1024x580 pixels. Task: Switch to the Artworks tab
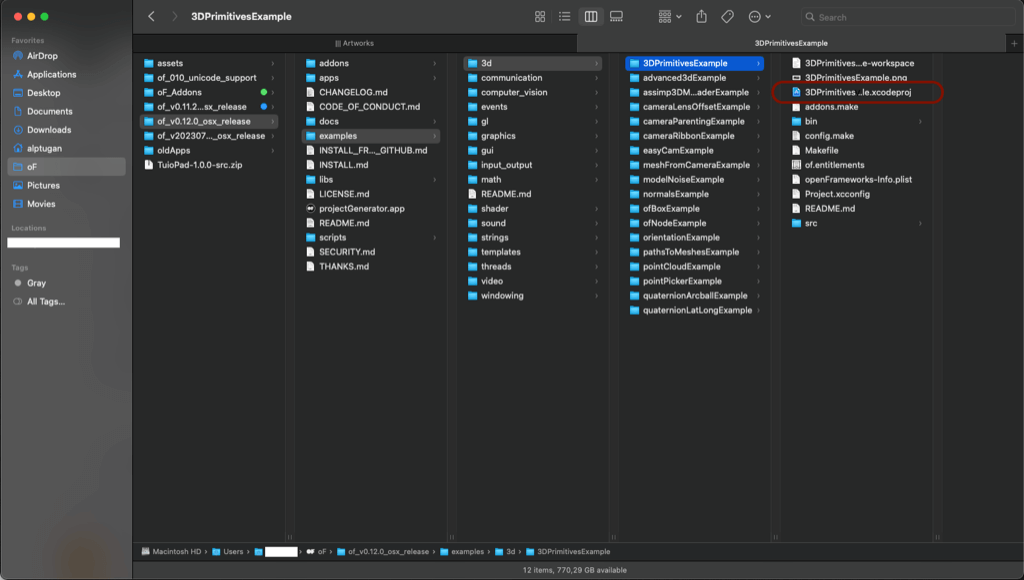pos(355,43)
